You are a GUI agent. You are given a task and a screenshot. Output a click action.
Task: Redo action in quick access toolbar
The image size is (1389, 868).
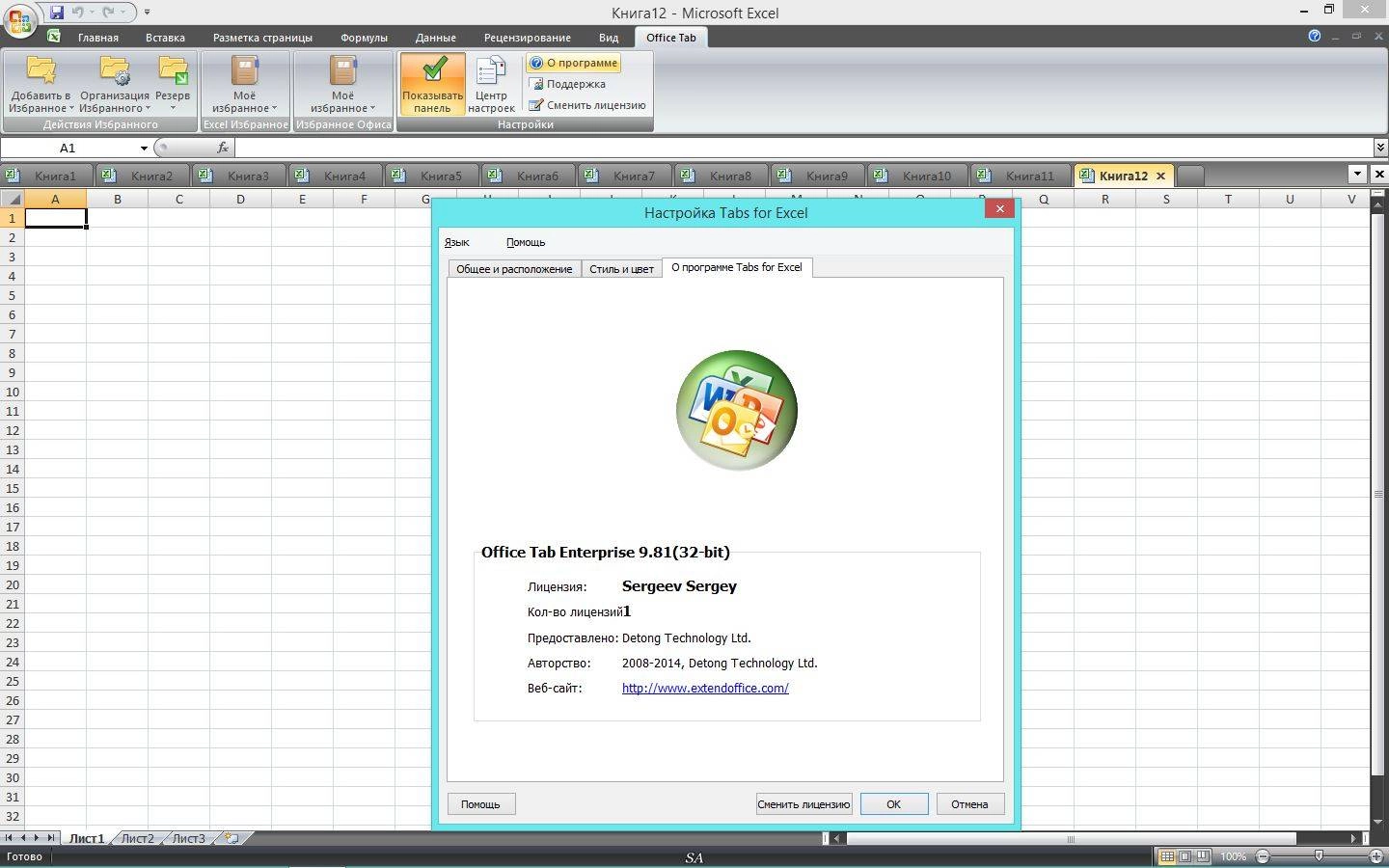pyautogui.click(x=108, y=13)
